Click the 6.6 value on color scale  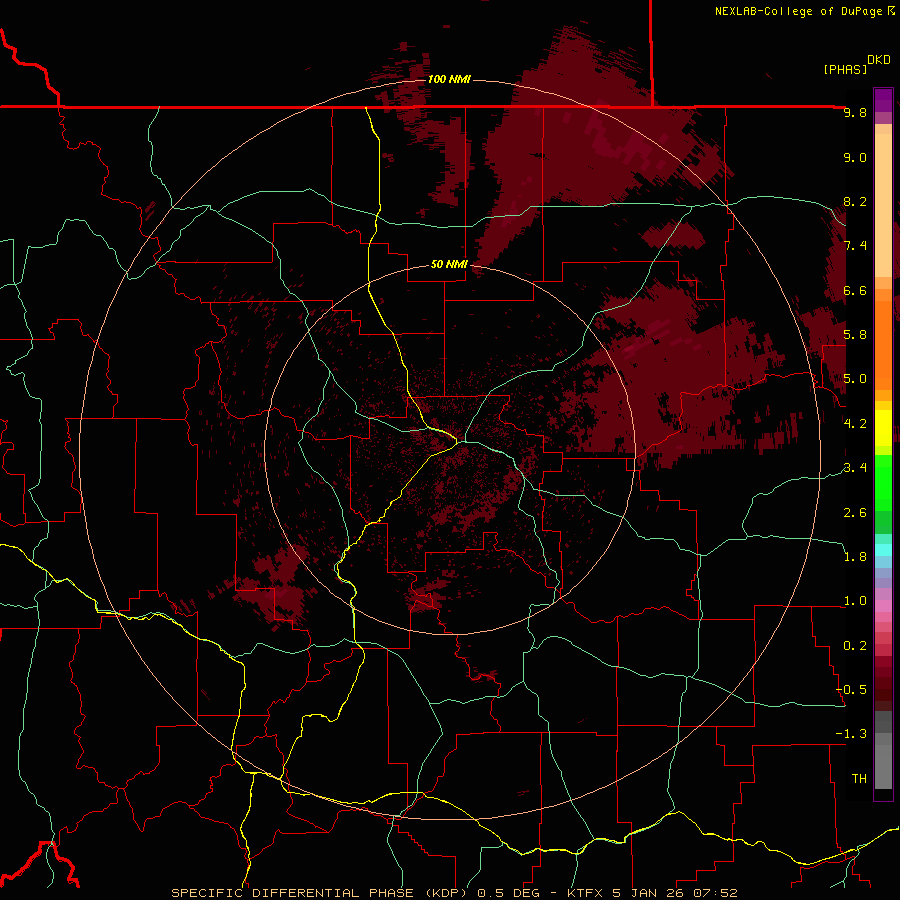[855, 290]
